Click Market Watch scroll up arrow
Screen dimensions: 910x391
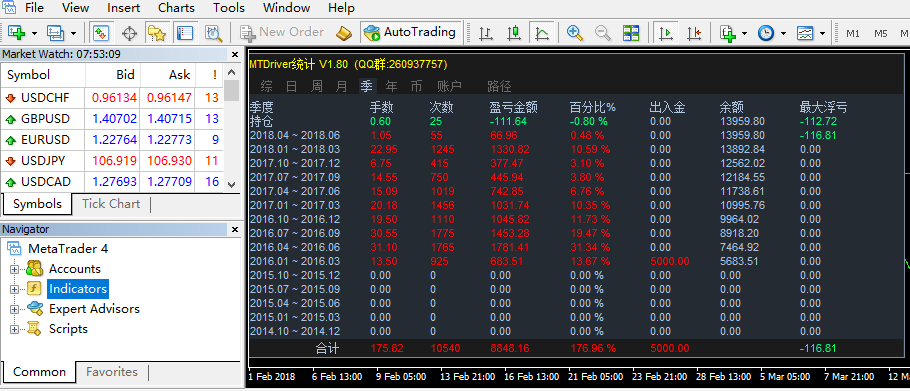232,73
